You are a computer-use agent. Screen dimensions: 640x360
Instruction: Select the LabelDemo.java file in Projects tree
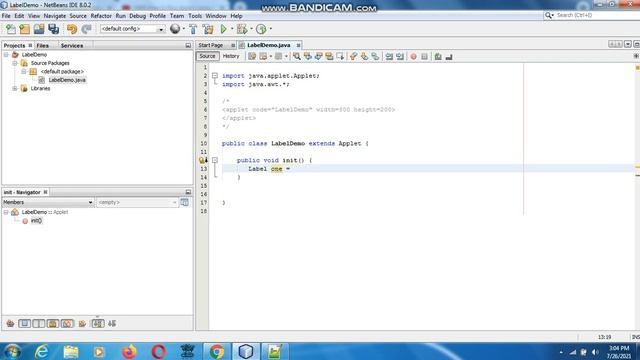tap(67, 80)
